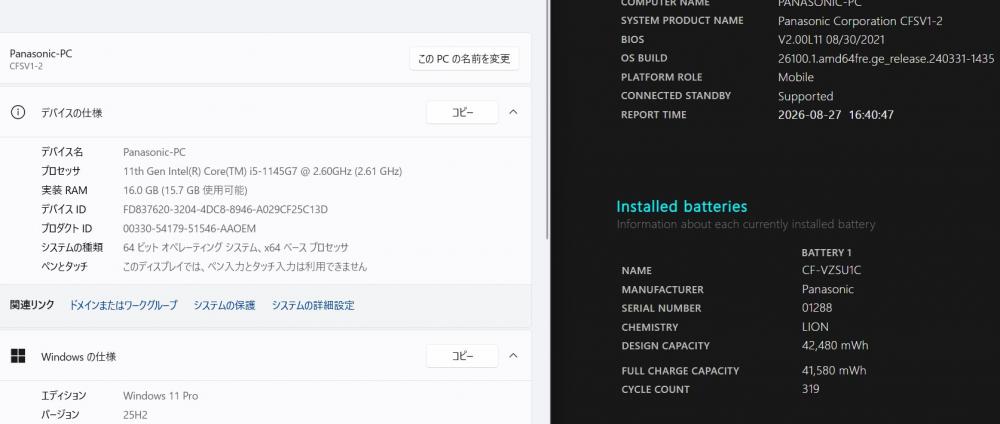
Task: Click the FULL CHARGE CAPACITY value
Action: coord(834,370)
